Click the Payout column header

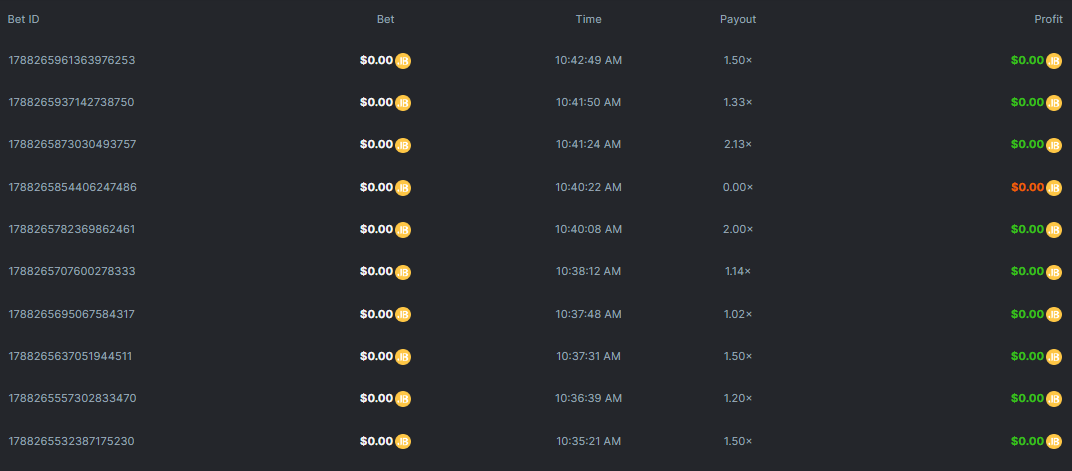pos(738,19)
